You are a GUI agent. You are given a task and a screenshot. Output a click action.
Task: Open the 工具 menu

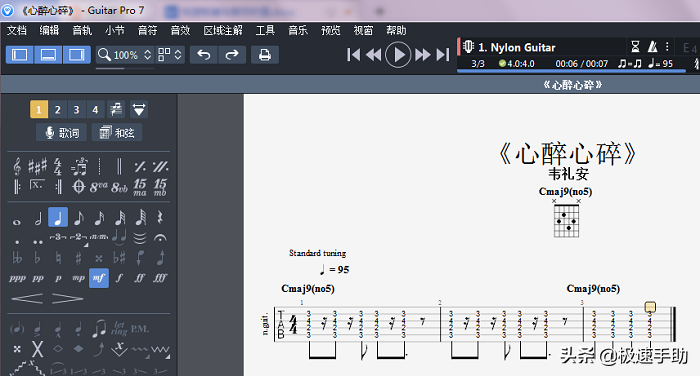point(265,30)
